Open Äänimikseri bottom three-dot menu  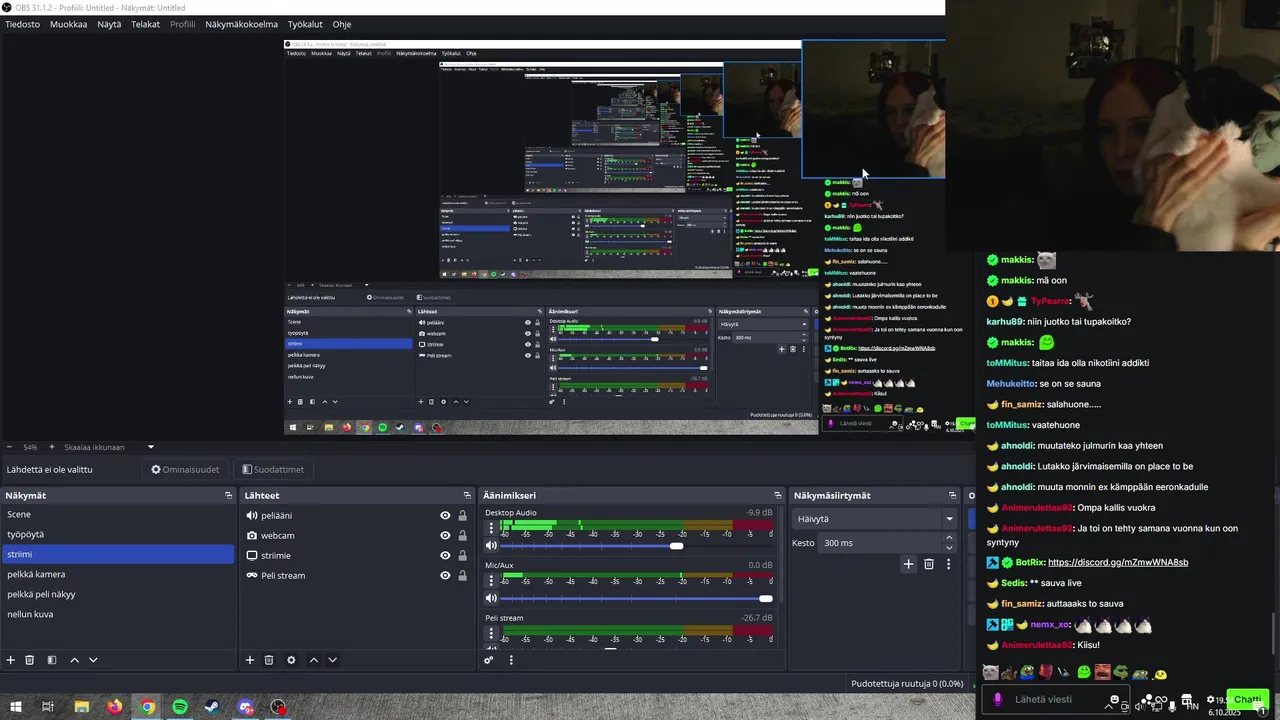[x=511, y=660]
